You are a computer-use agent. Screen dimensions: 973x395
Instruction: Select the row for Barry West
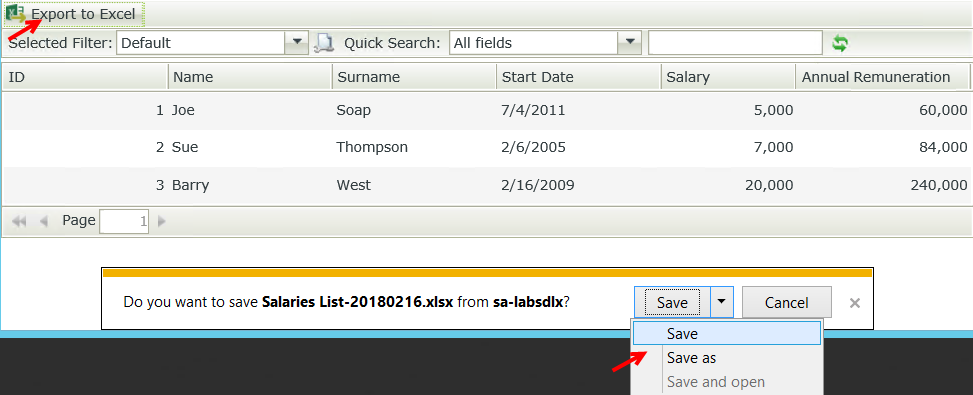pos(486,185)
